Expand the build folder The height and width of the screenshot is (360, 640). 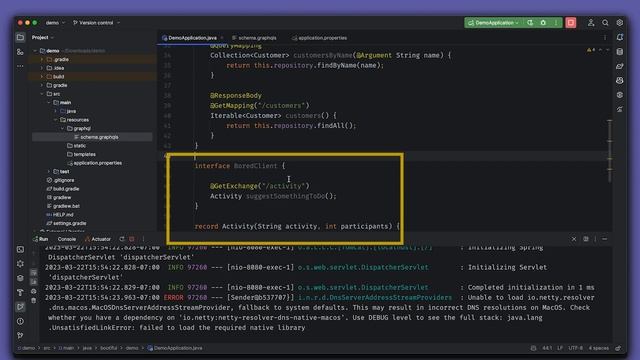pyautogui.click(x=42, y=77)
